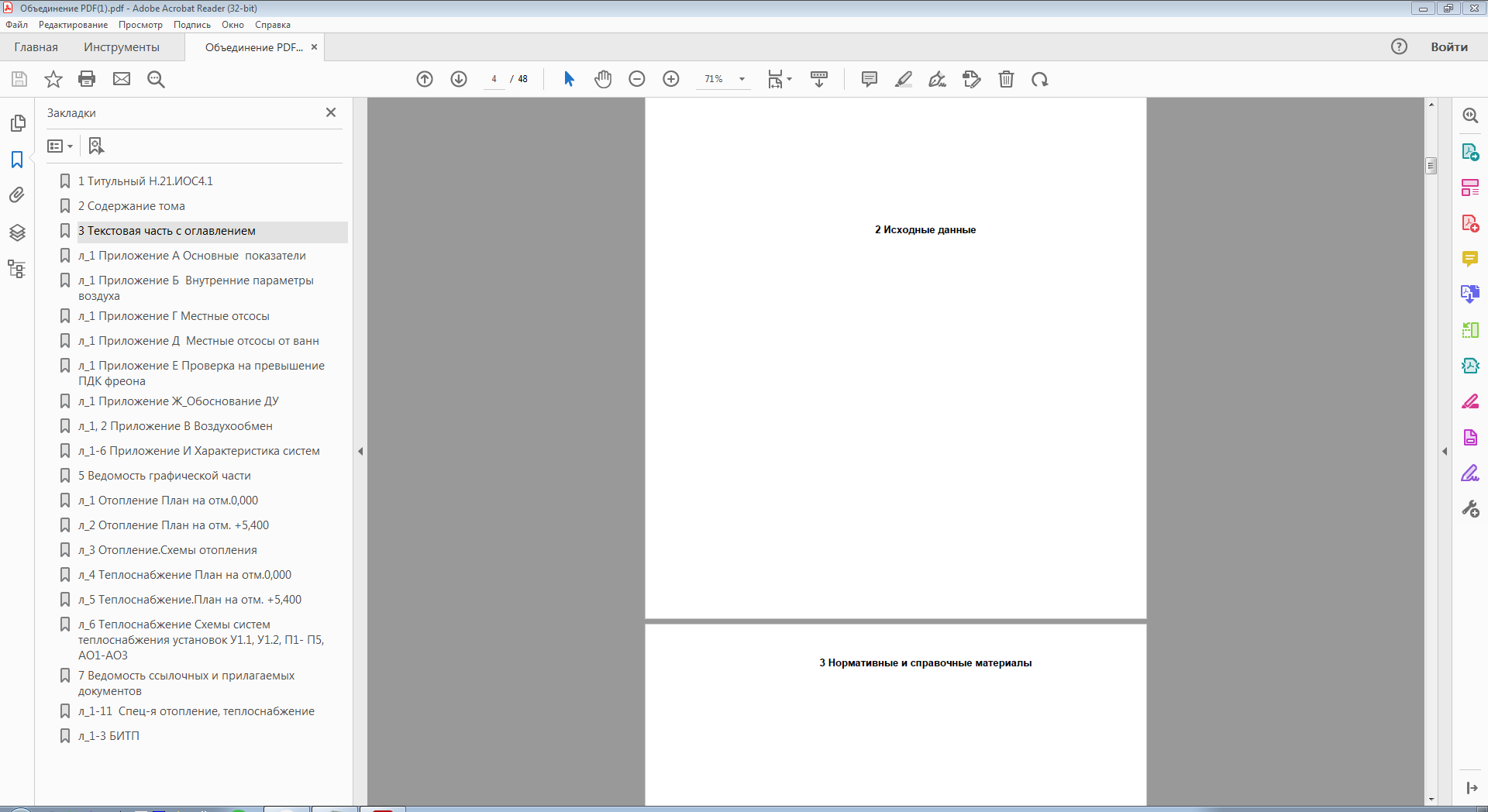Zoom in with plus button
This screenshot has height=812, width=1488.
(671, 79)
